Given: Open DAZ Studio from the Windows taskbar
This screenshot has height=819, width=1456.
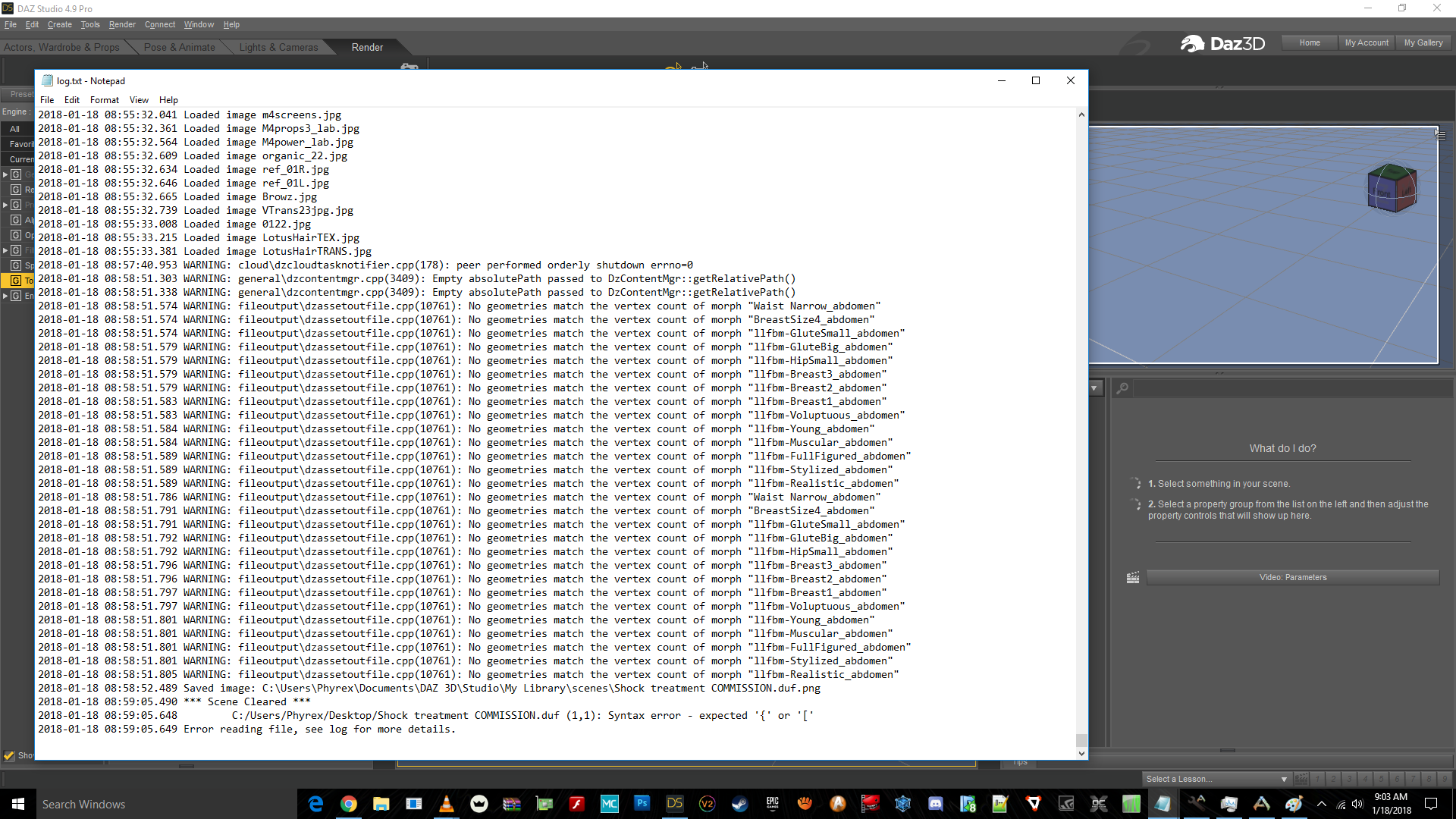Looking at the screenshot, I should pos(674,804).
